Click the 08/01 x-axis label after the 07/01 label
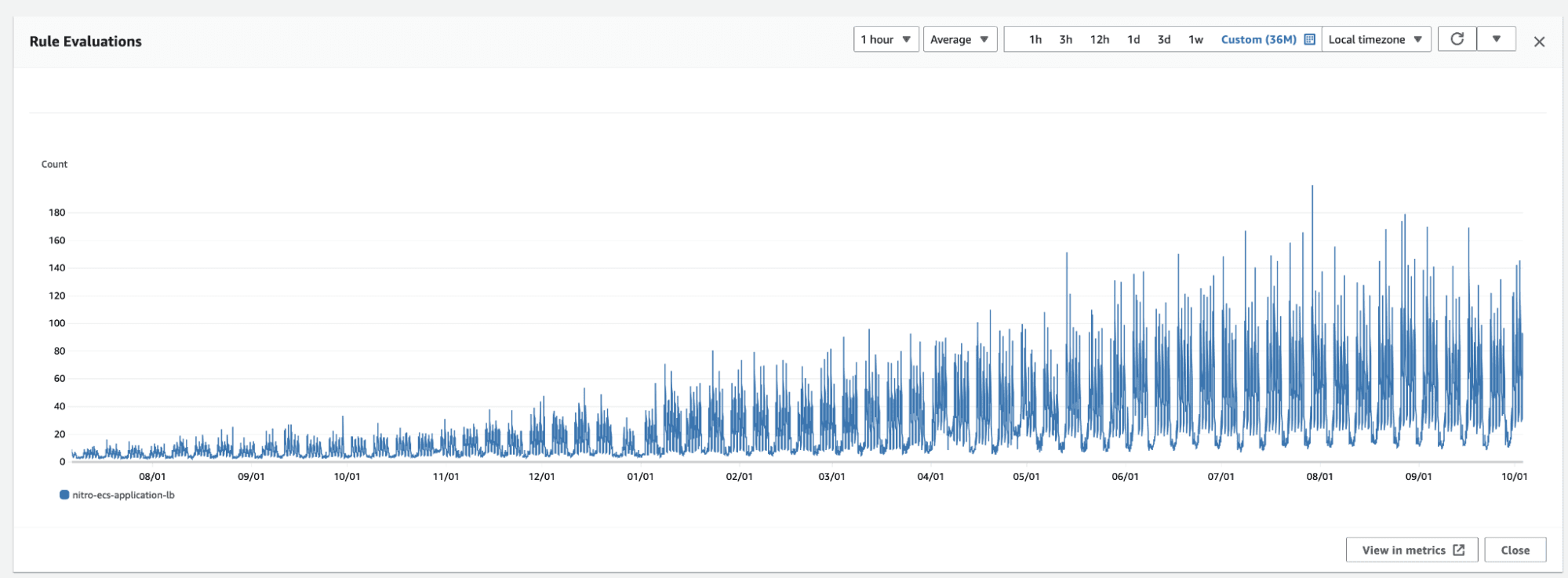The image size is (1568, 578). click(x=1319, y=476)
